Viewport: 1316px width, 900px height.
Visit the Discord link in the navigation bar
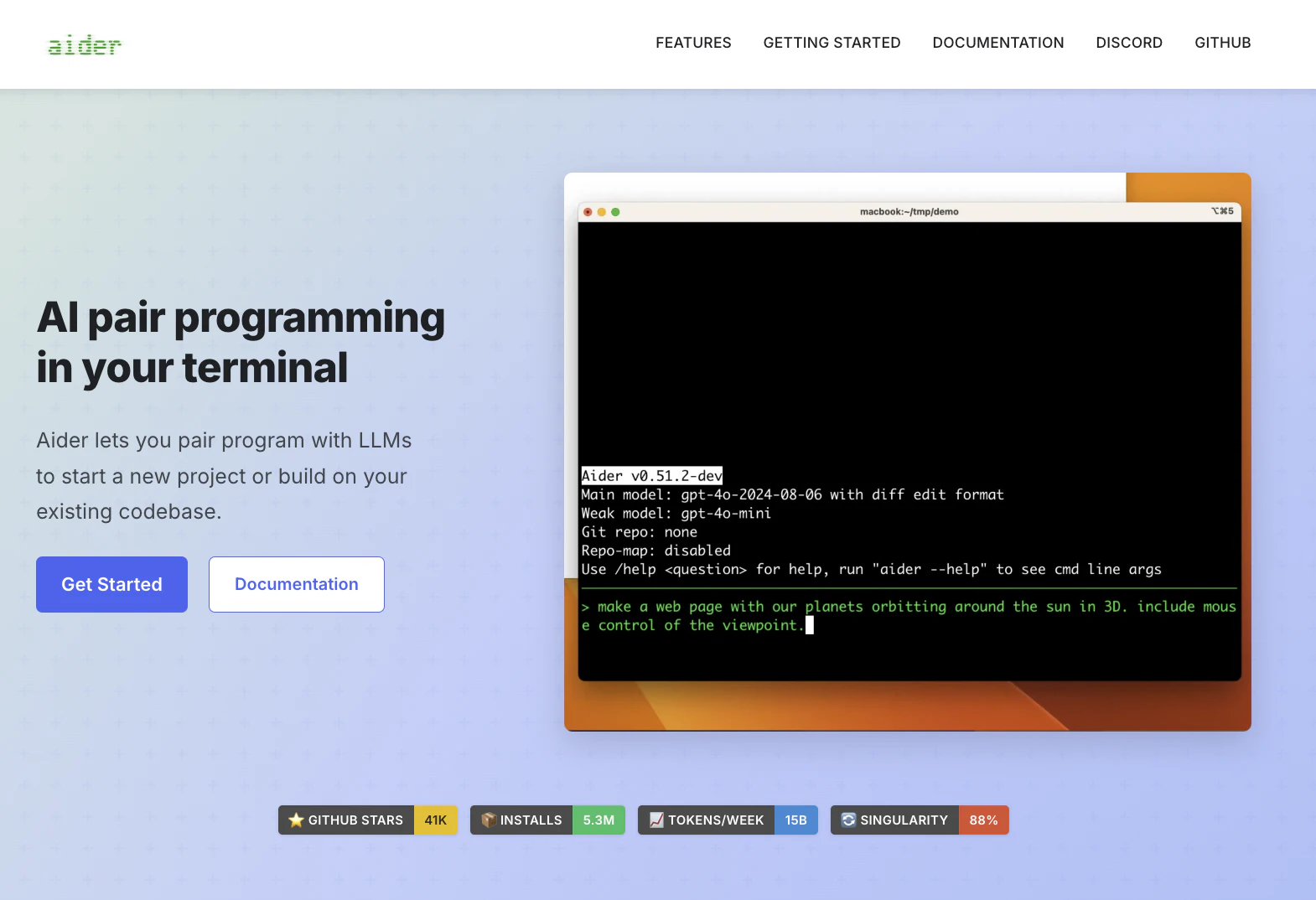(1129, 43)
